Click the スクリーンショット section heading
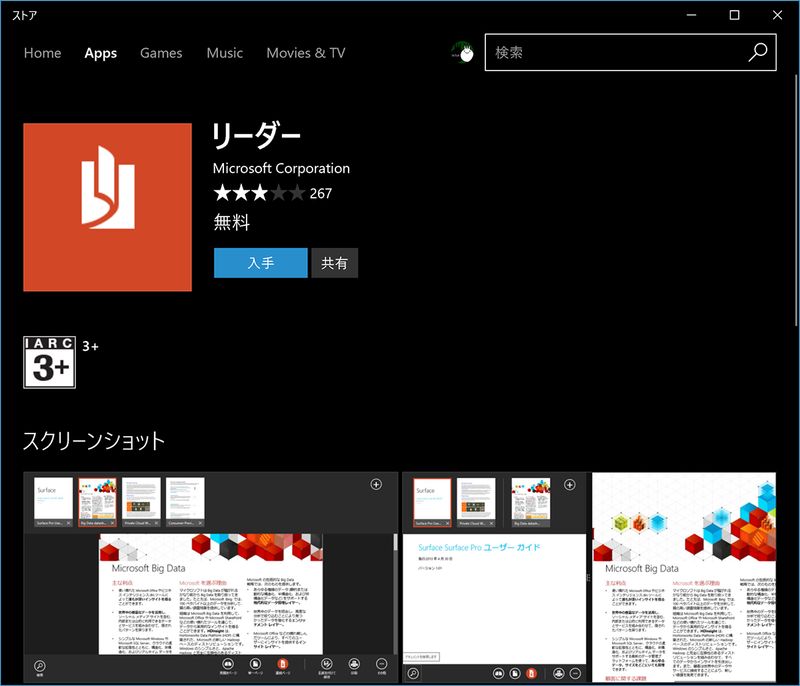Viewport: 800px width, 686px height. tap(94, 441)
